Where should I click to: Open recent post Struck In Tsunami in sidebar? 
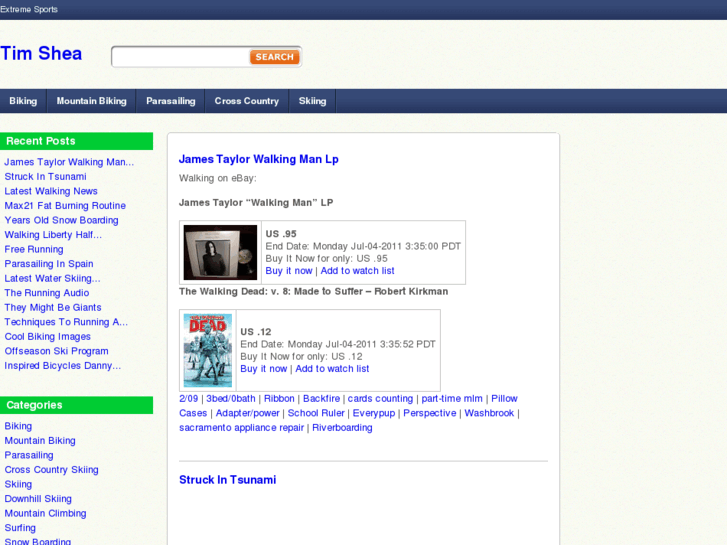[x=45, y=177]
